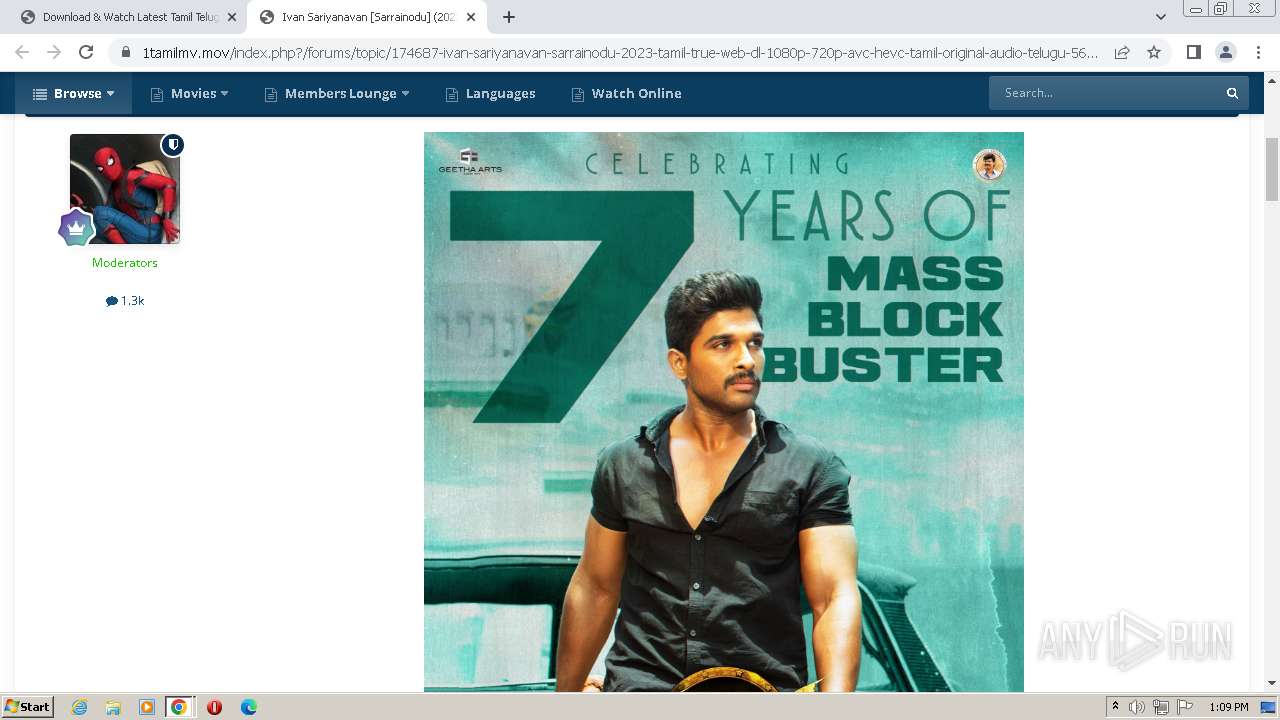Go back to previous page
Viewport: 1280px width, 720px height.
[22, 52]
